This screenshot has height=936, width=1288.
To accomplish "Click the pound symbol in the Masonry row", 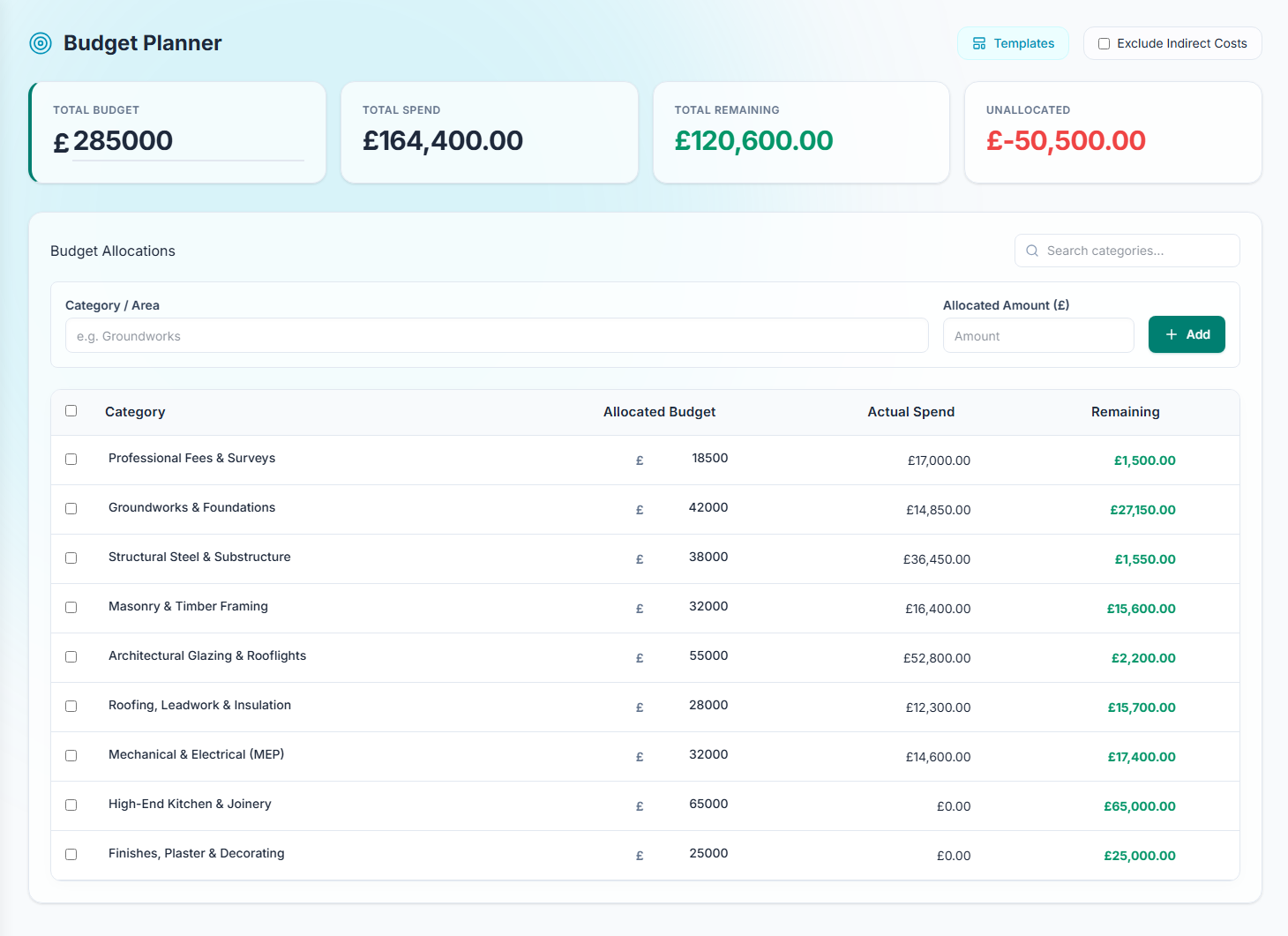I will tap(640, 609).
